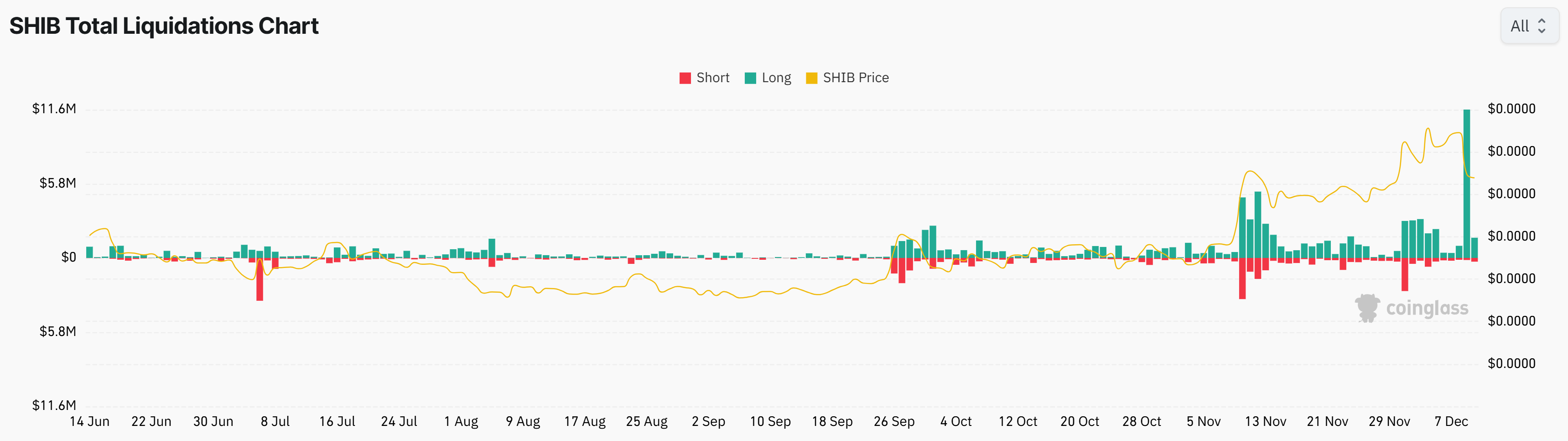
Task: Click the up-down chevron beside All
Action: tap(1542, 26)
